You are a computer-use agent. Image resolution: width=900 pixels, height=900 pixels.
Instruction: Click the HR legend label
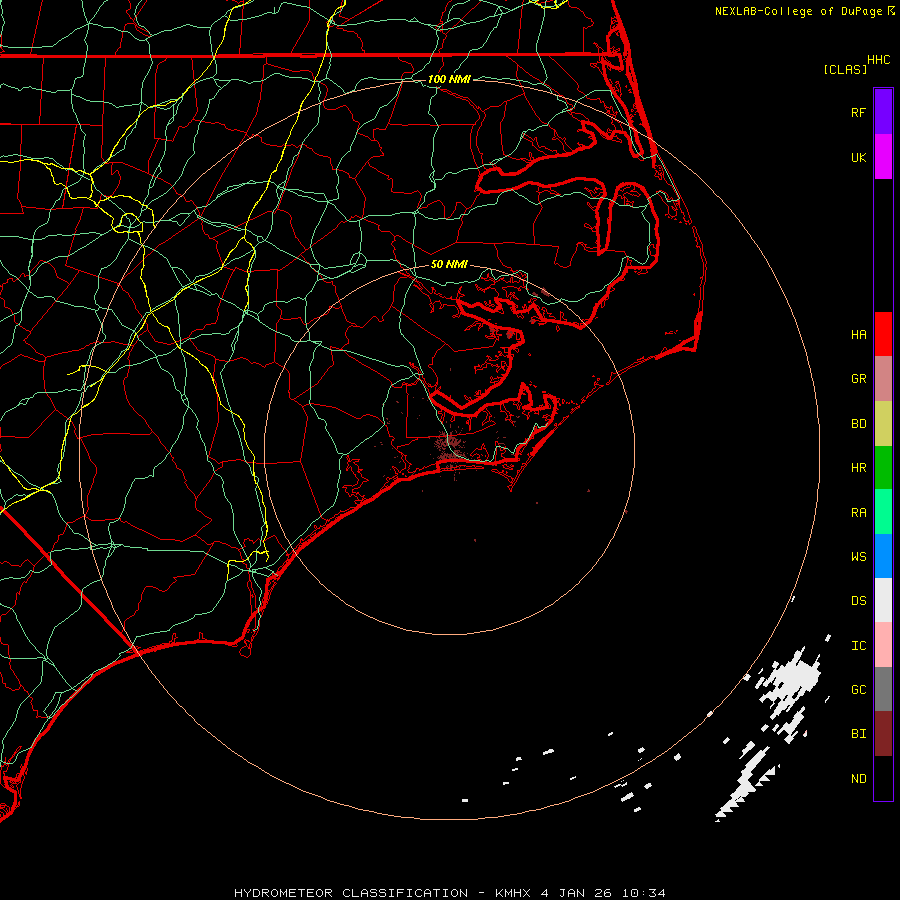pos(858,468)
